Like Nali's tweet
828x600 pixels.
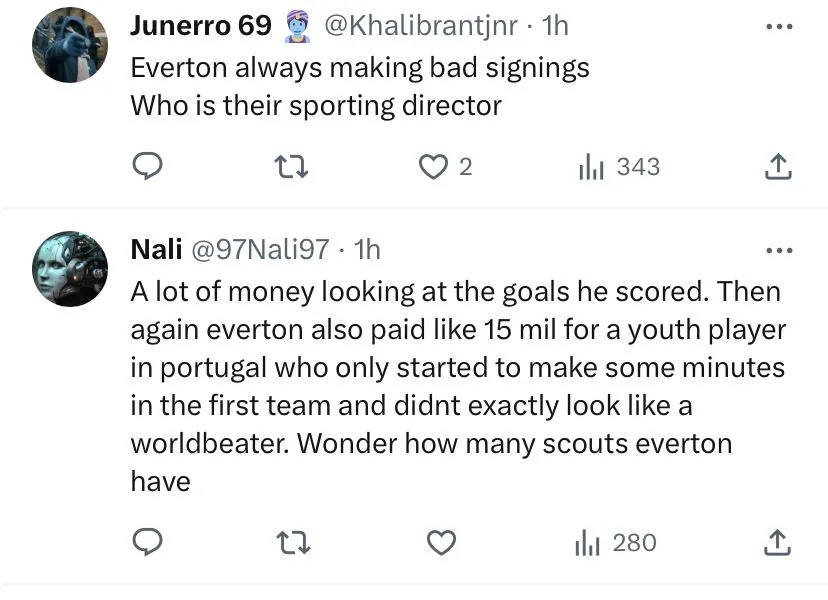pos(441,543)
